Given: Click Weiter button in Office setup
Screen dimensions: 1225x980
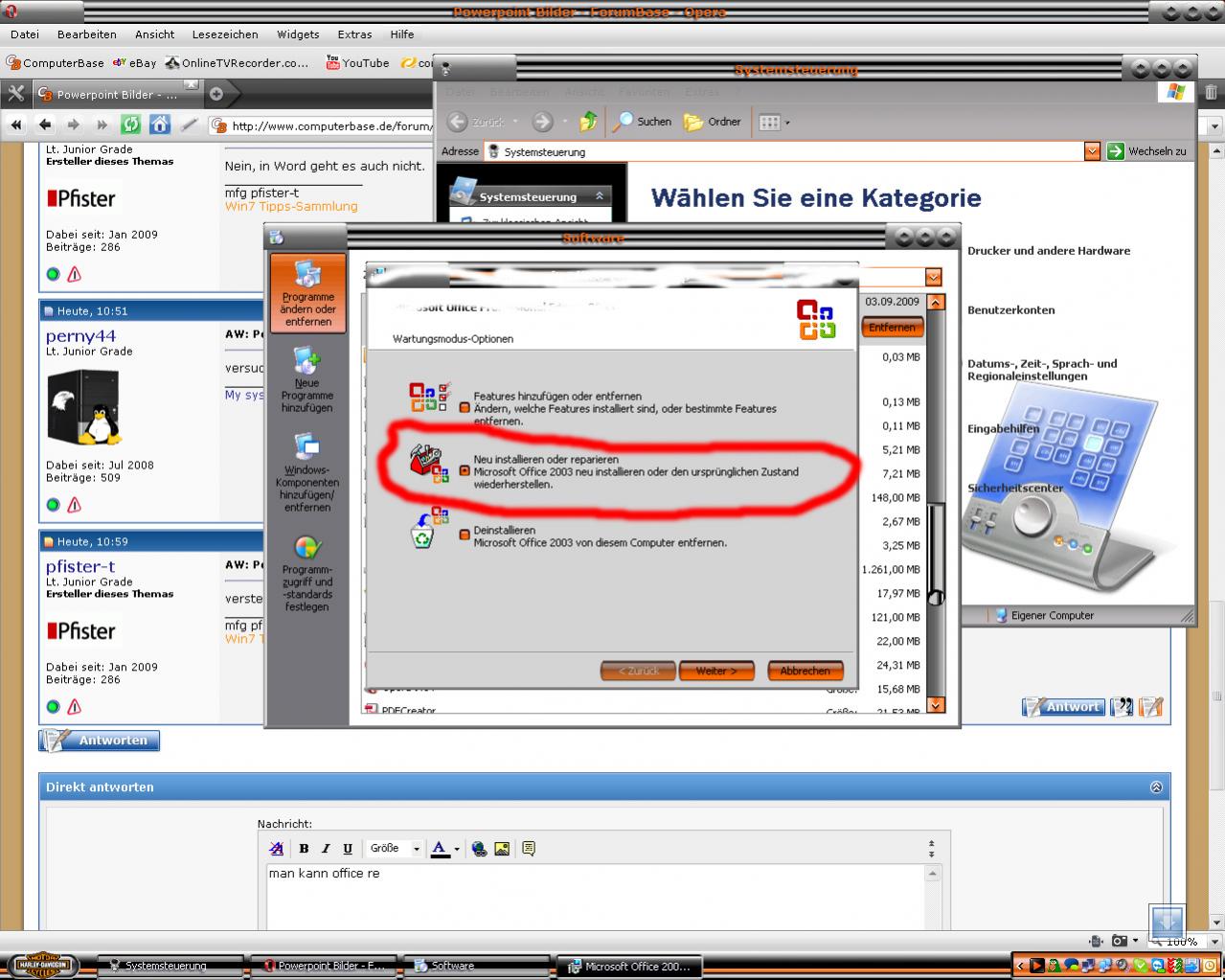Looking at the screenshot, I should click(x=716, y=671).
